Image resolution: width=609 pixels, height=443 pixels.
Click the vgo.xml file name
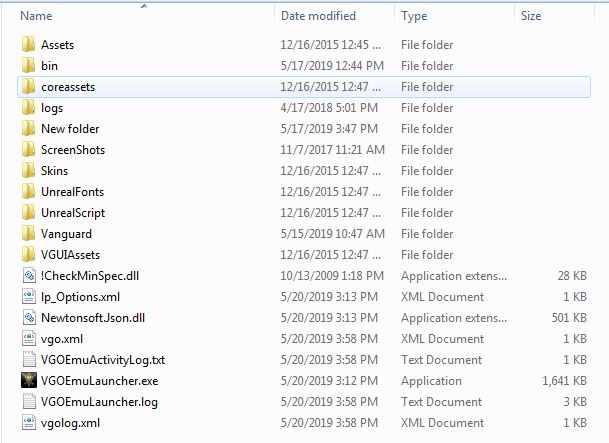(x=62, y=339)
